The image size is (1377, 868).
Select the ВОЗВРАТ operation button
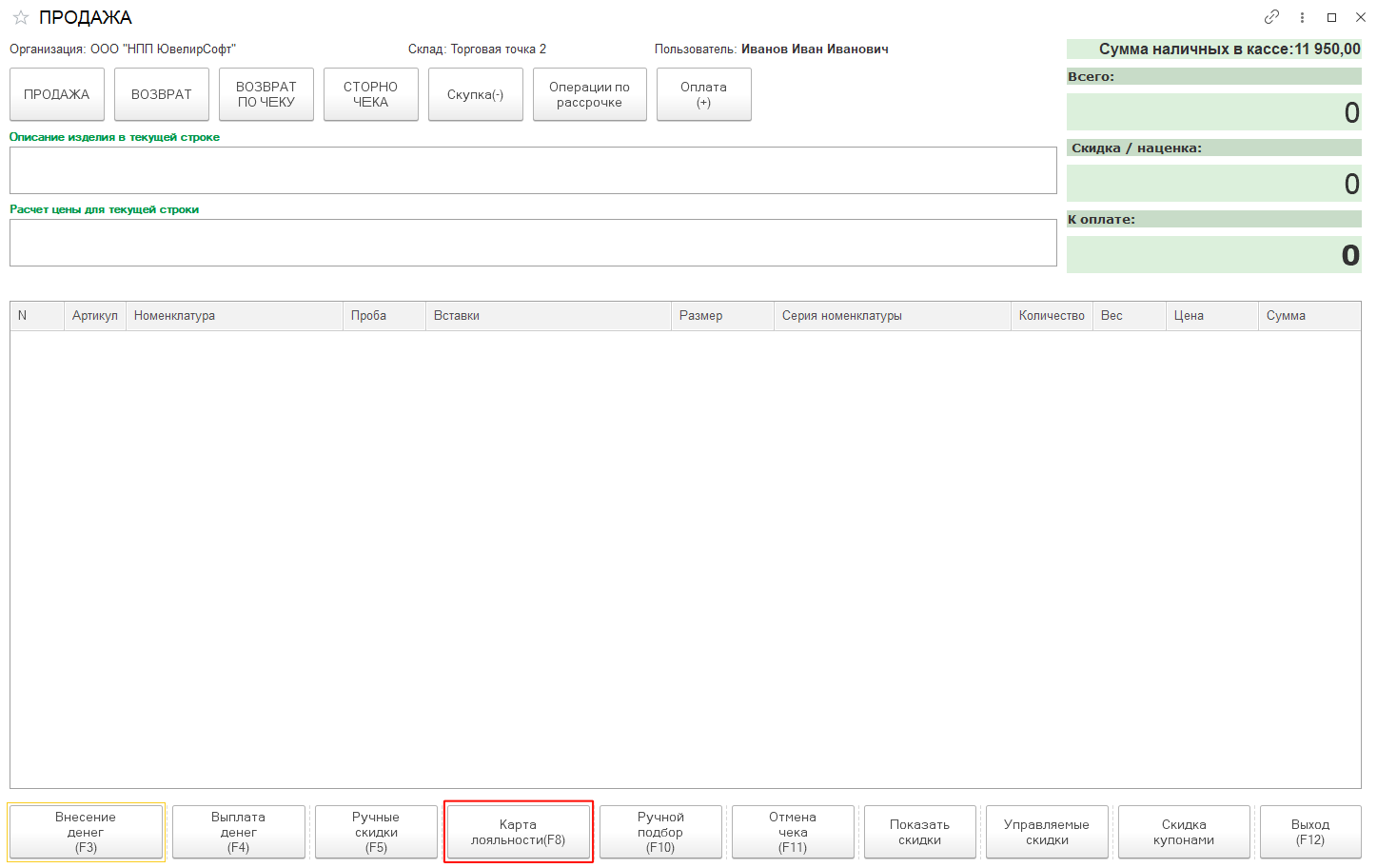click(162, 94)
